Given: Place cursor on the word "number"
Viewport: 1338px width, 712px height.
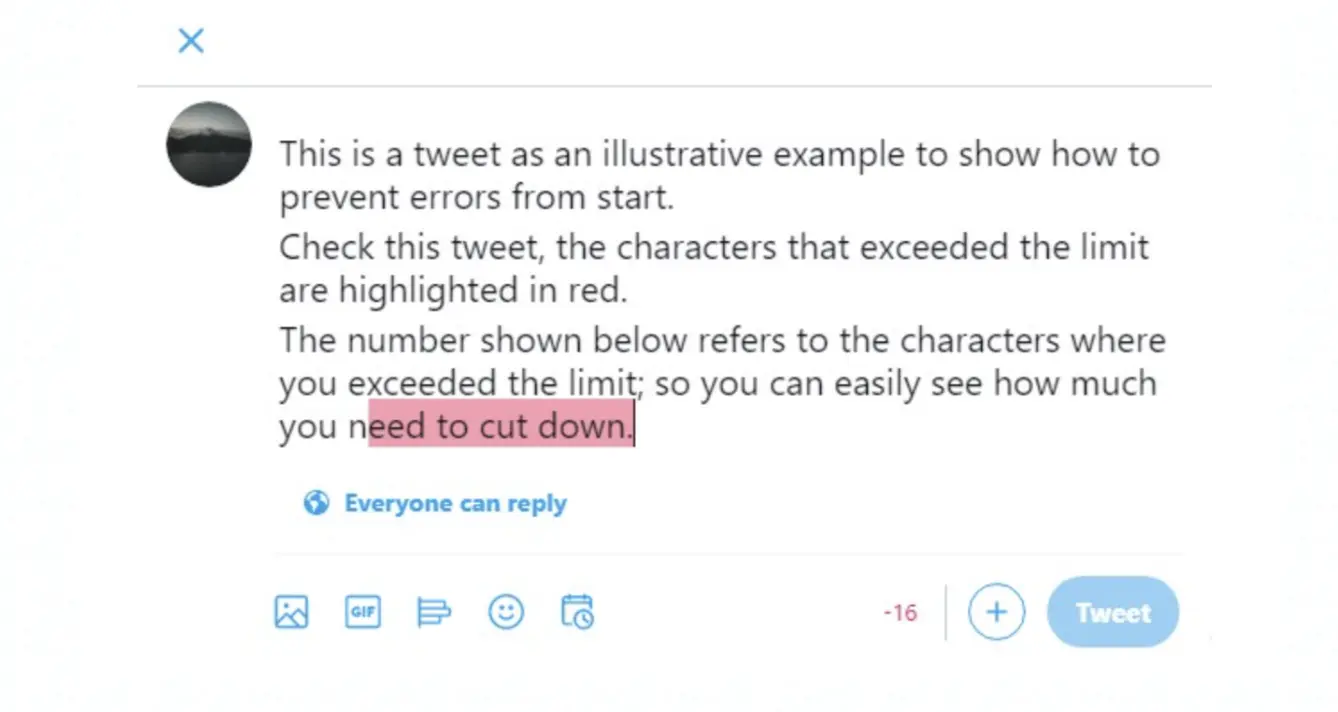Looking at the screenshot, I should click(x=408, y=341).
